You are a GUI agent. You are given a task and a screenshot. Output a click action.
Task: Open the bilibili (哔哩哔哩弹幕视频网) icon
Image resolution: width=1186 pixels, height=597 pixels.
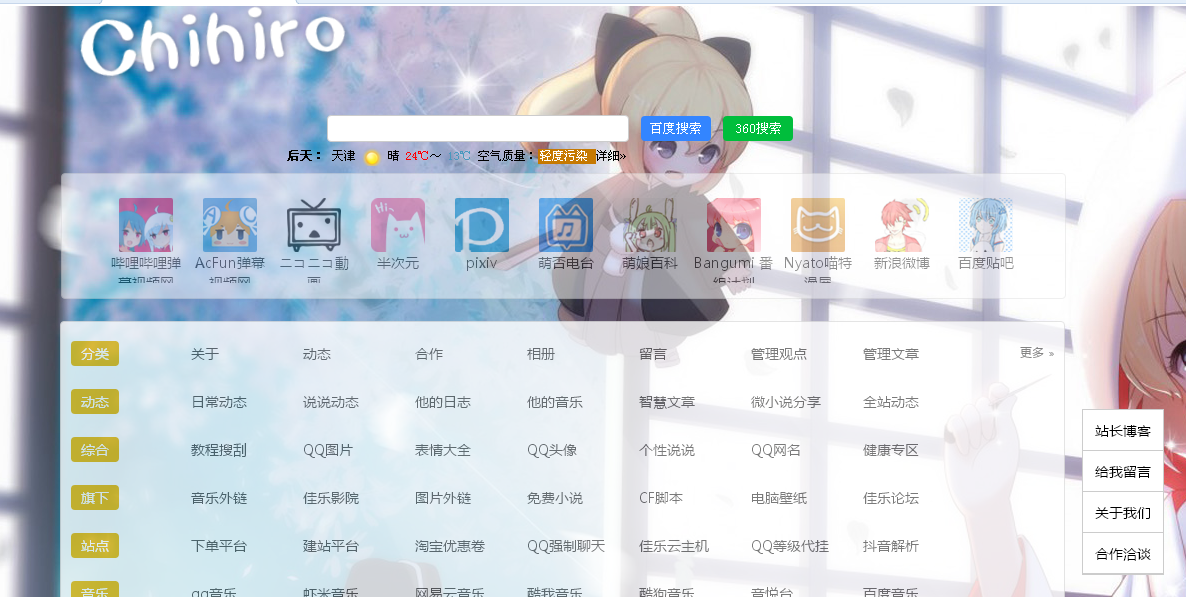click(146, 225)
